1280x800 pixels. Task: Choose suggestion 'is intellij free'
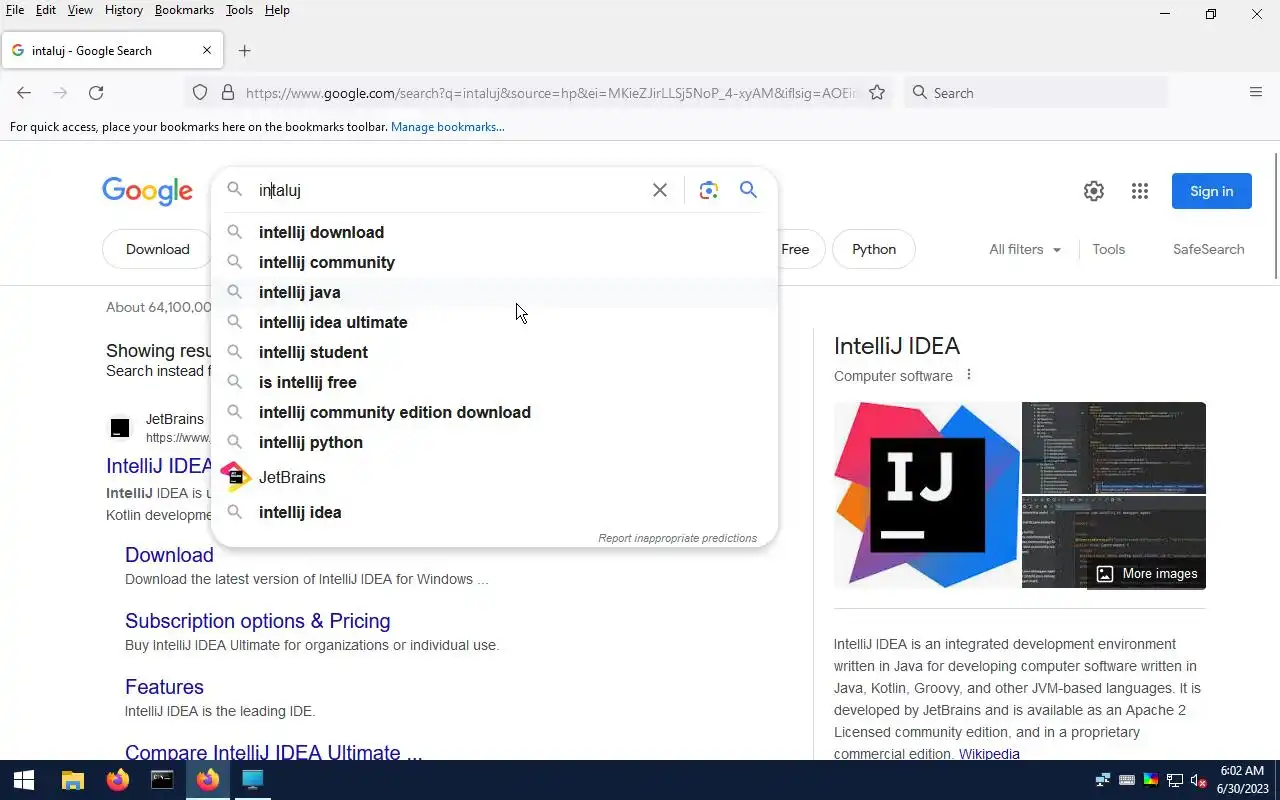494,382
